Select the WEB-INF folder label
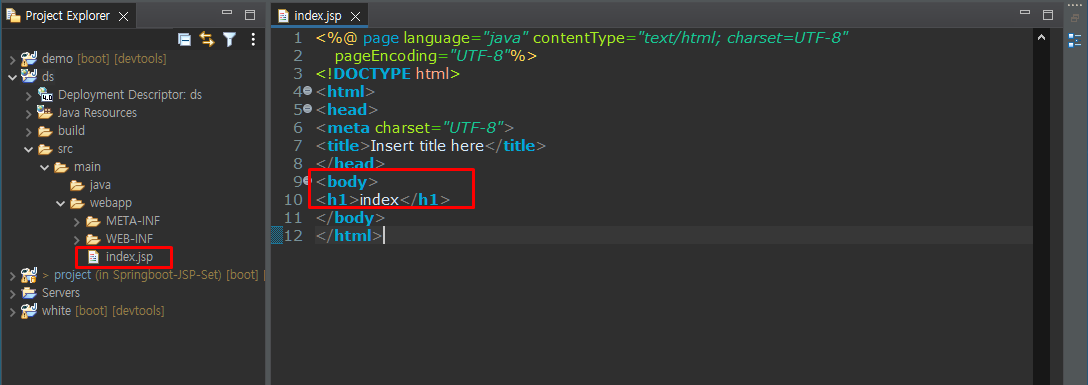The width and height of the screenshot is (1088, 385). pyautogui.click(x=129, y=239)
